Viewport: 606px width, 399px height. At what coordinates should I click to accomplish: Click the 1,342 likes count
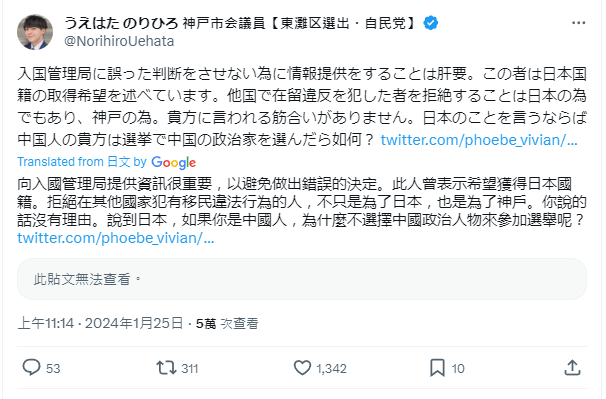point(331,368)
